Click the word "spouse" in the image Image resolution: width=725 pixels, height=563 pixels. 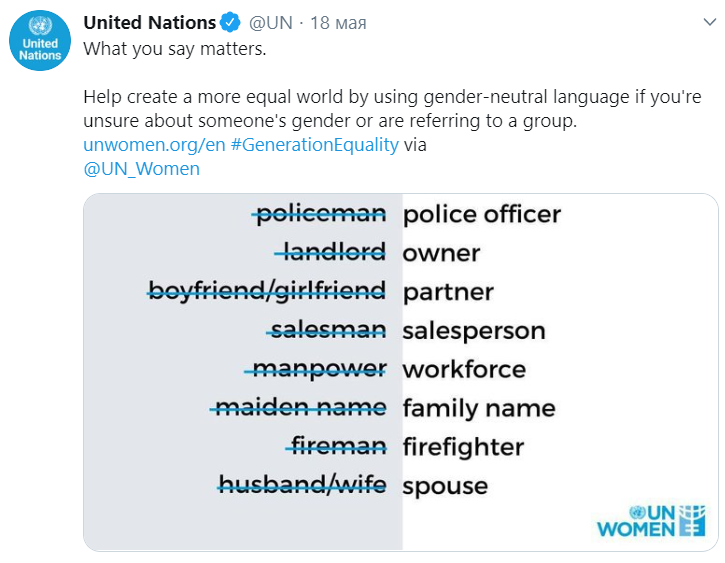click(x=445, y=486)
